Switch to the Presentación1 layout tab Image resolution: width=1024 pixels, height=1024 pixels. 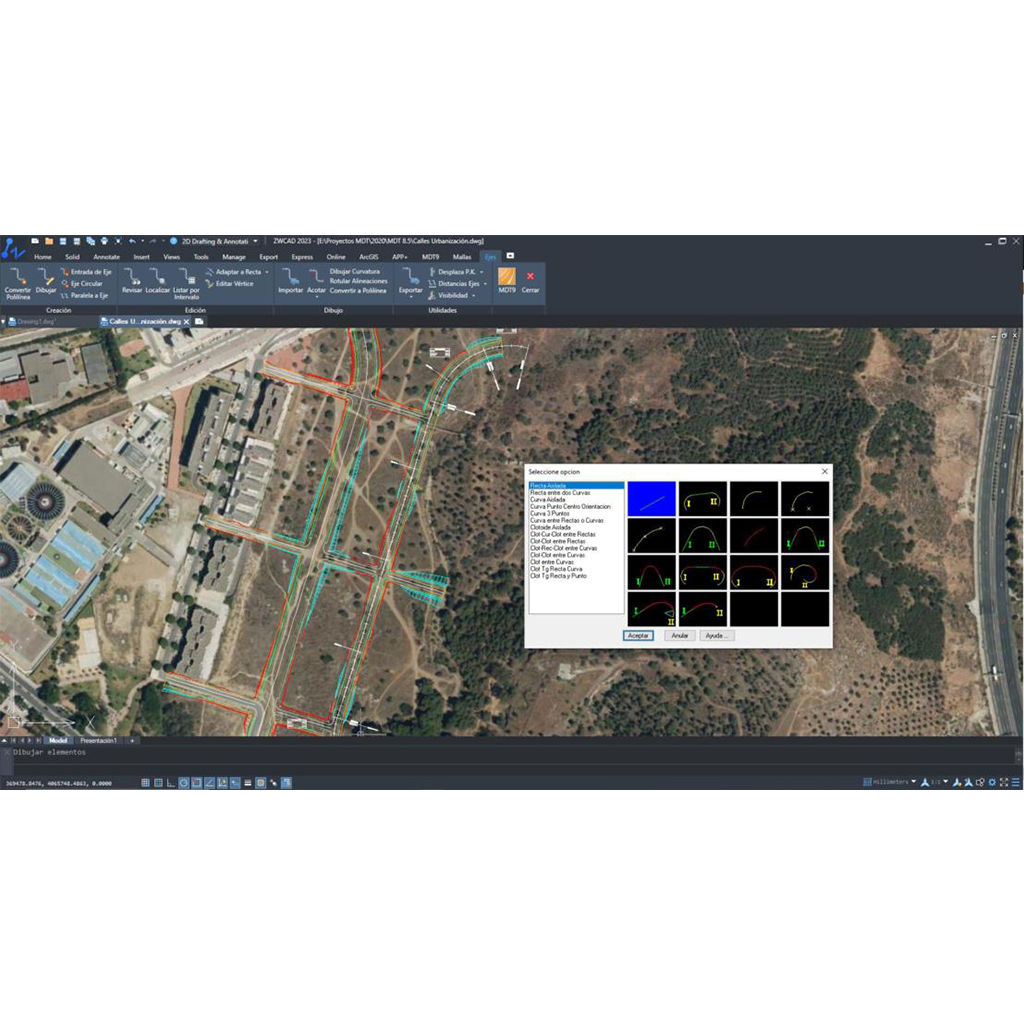tap(99, 741)
